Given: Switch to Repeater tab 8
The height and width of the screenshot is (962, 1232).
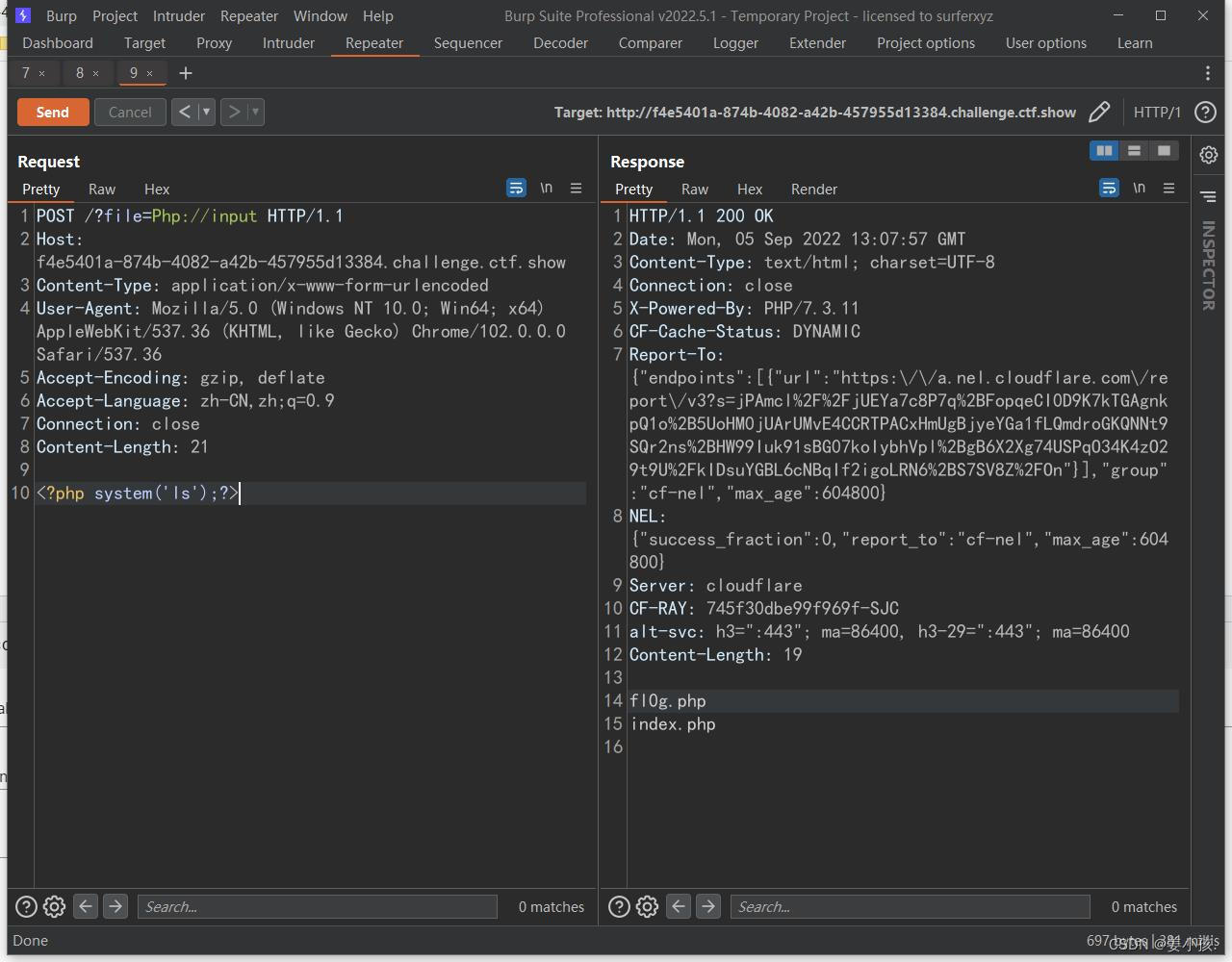Looking at the screenshot, I should tap(80, 73).
